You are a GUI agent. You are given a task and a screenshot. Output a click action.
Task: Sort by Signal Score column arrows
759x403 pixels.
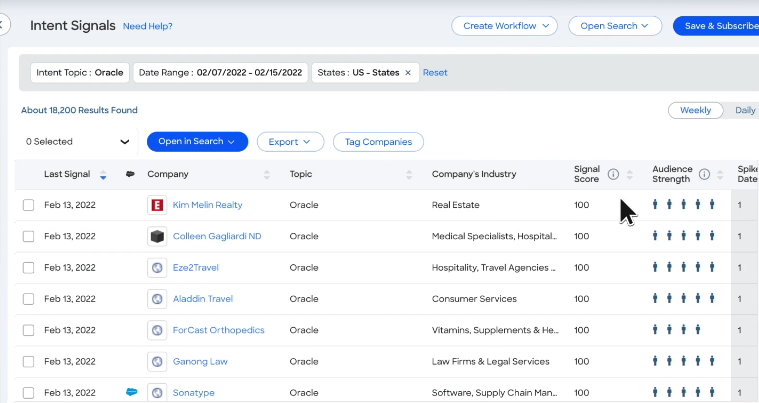pyautogui.click(x=630, y=175)
